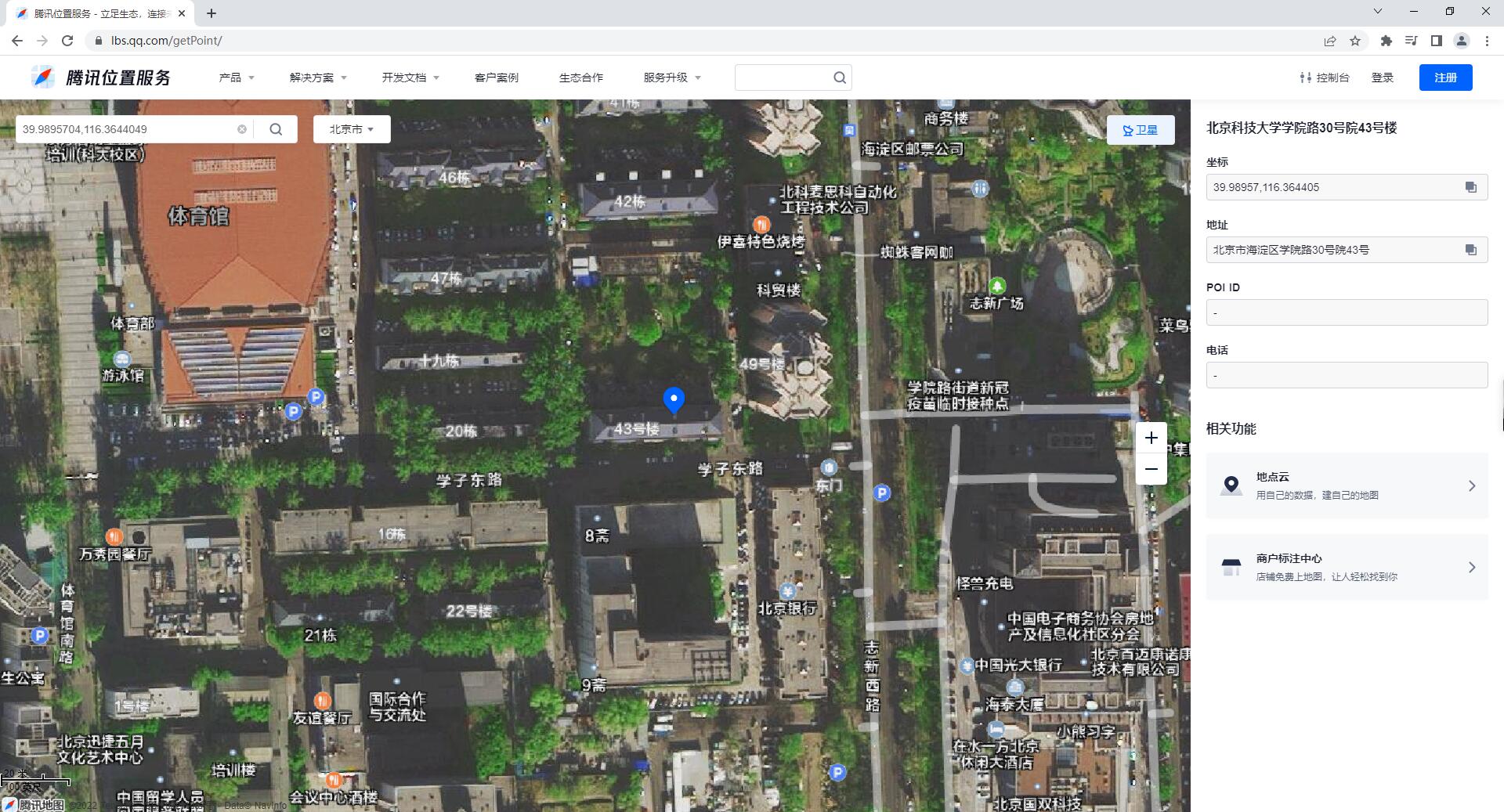Click the 中国光大银行 map label

point(1018,665)
